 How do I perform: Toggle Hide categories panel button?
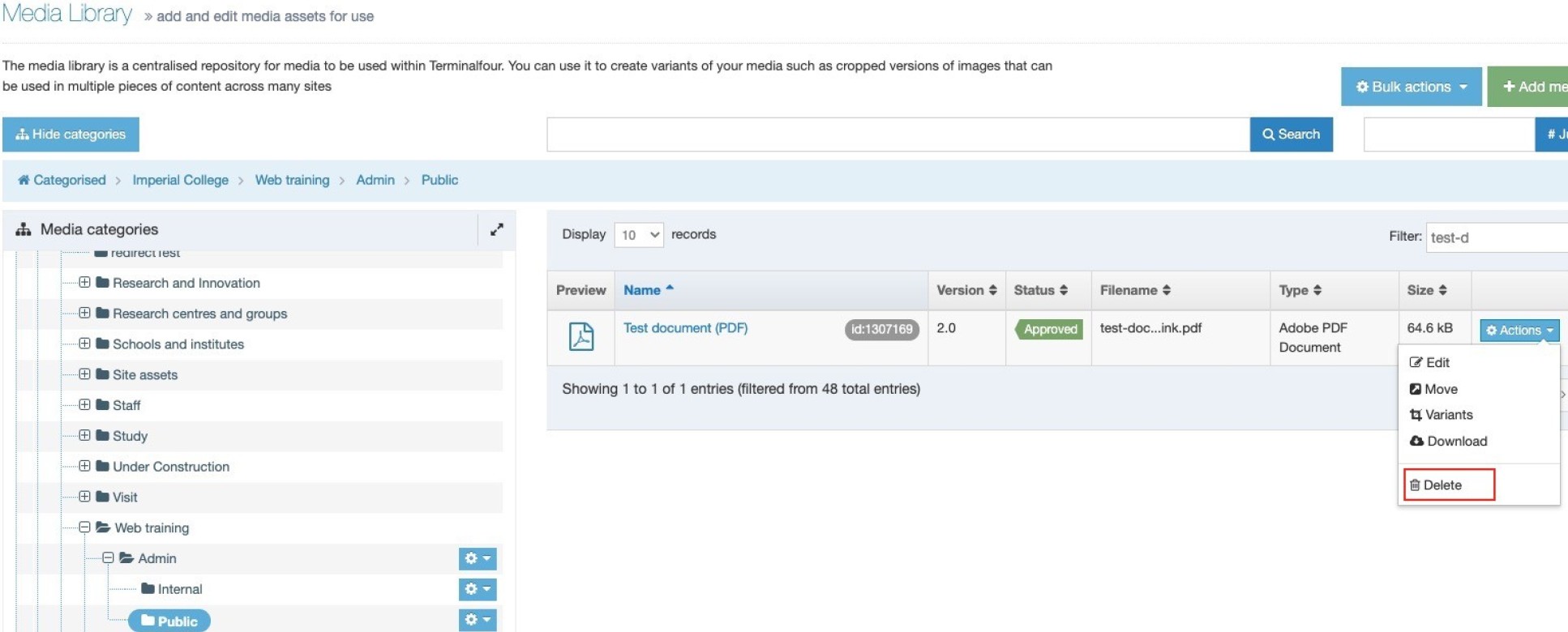coord(71,135)
